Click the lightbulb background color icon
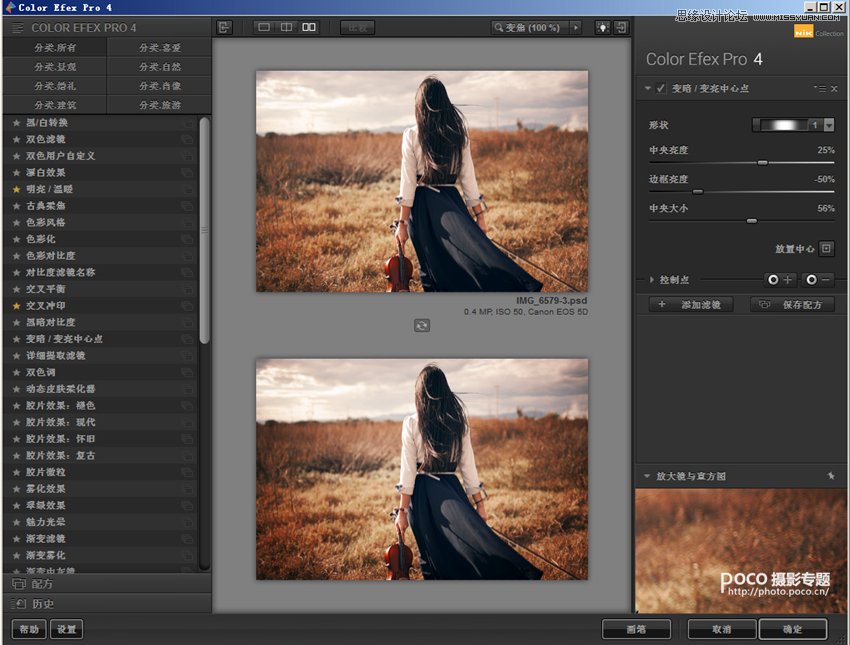The width and height of the screenshot is (850, 645). tap(603, 28)
